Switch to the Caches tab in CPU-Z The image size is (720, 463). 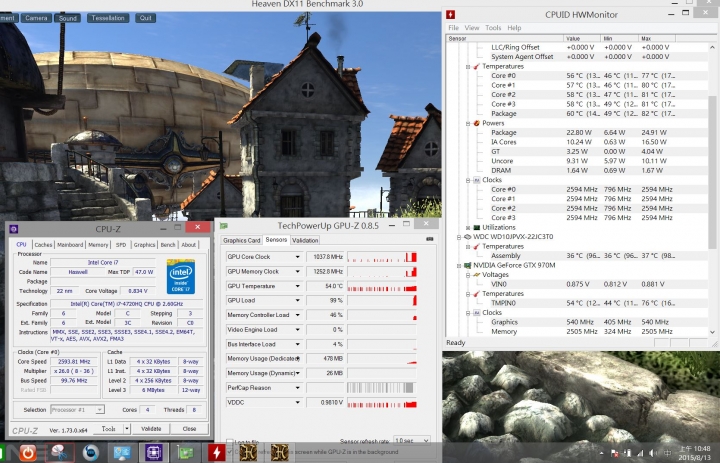pyautogui.click(x=43, y=245)
